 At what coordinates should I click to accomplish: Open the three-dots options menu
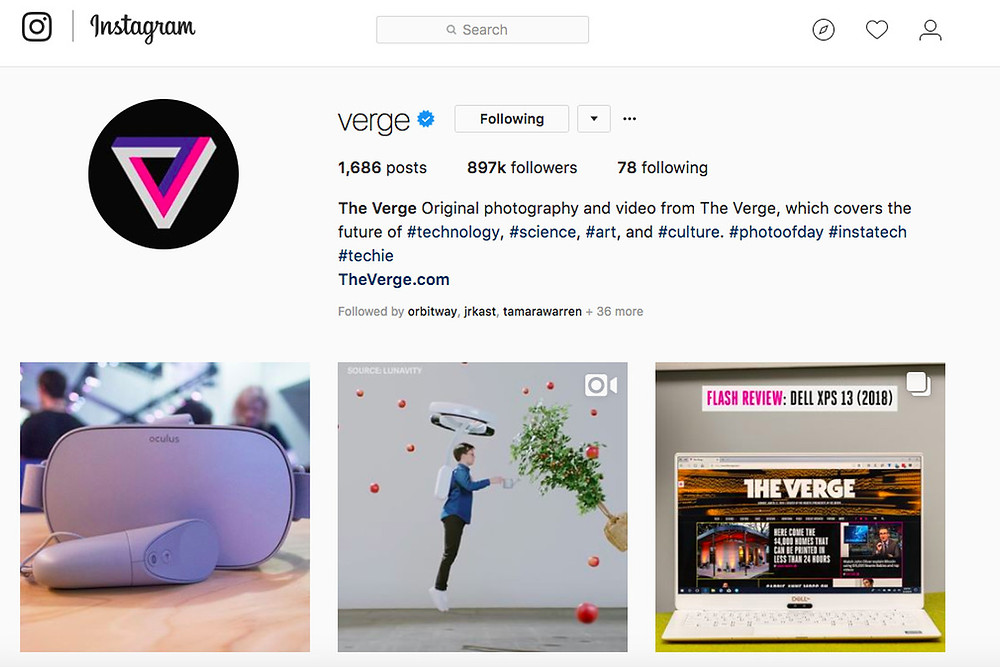[629, 119]
